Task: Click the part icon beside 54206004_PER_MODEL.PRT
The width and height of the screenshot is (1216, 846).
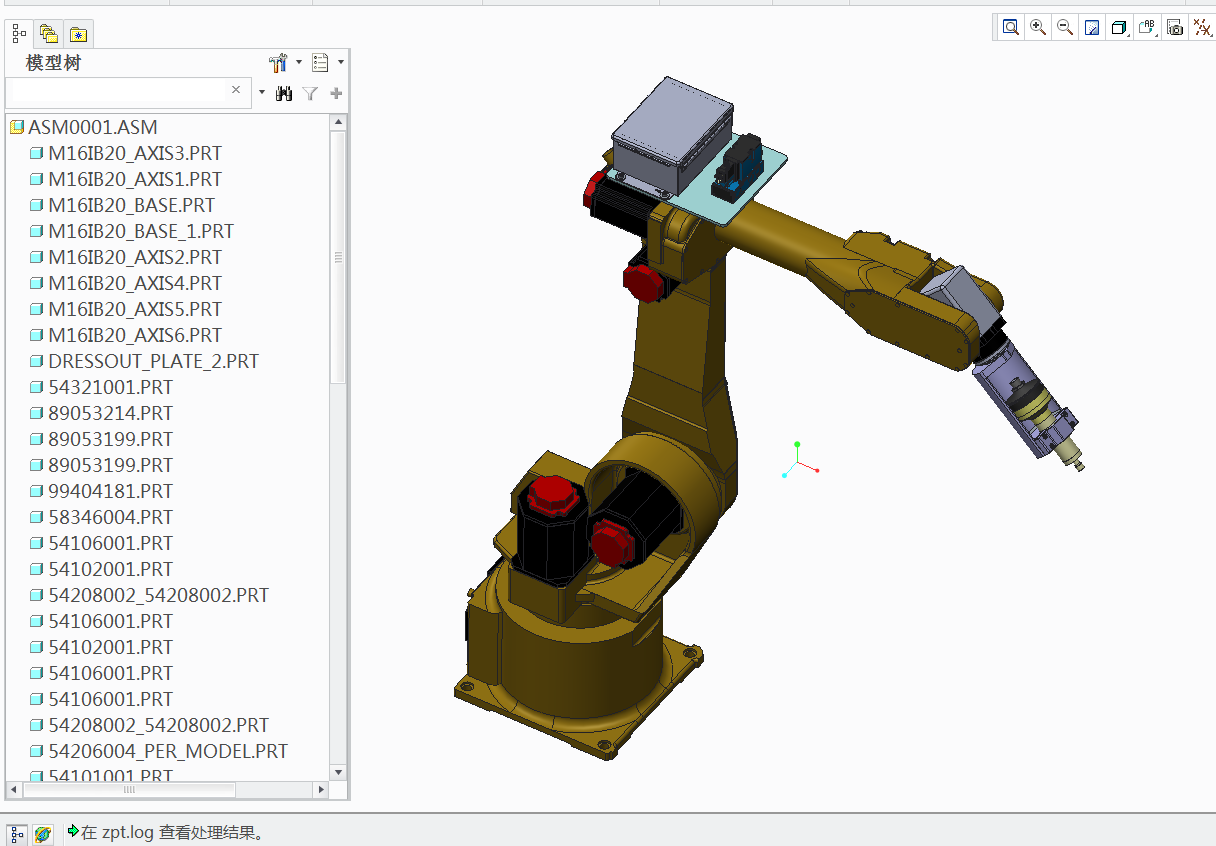Action: tap(37, 751)
